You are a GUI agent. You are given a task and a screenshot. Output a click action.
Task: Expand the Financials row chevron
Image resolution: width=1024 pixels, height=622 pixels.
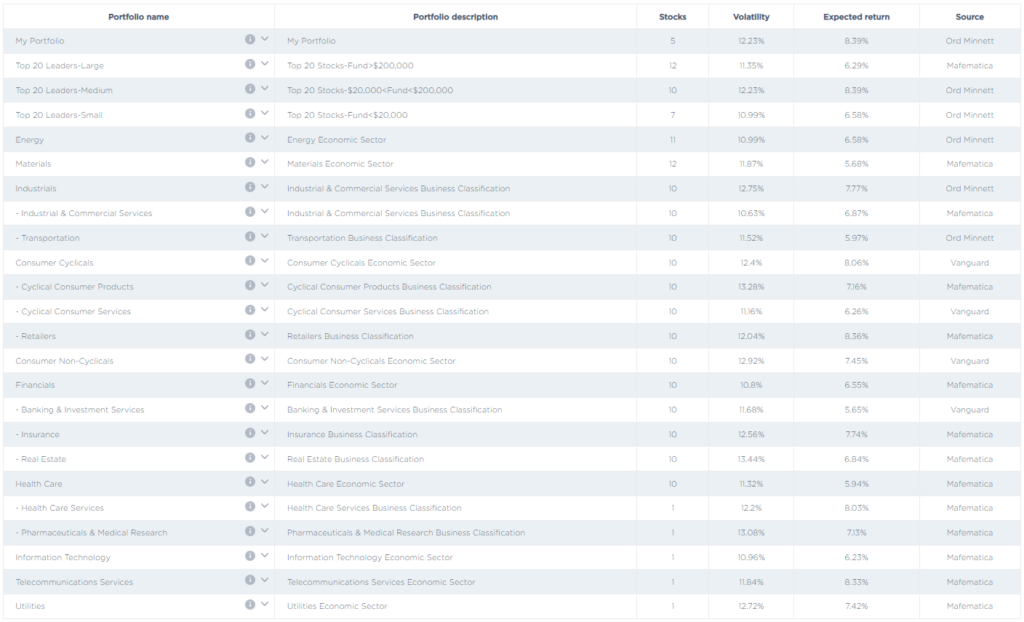[264, 384]
